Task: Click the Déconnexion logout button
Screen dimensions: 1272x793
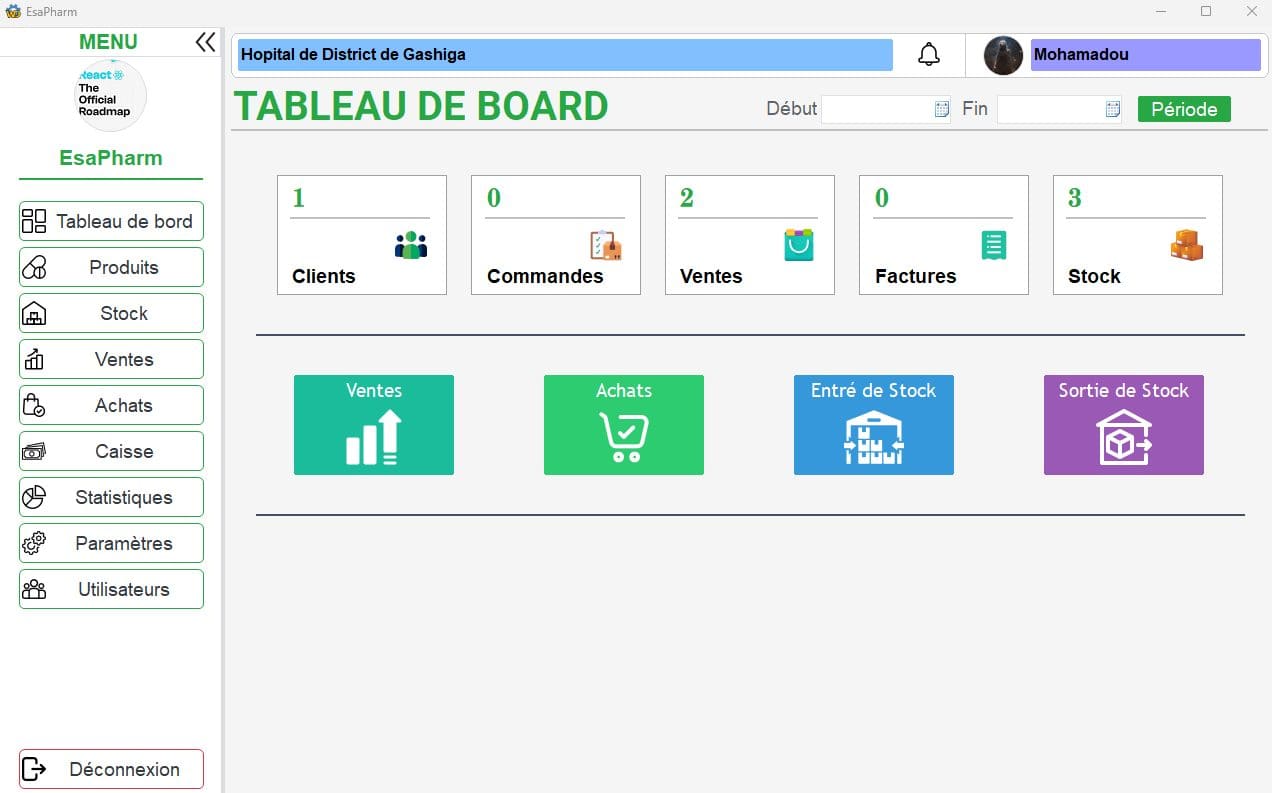Action: click(x=111, y=769)
